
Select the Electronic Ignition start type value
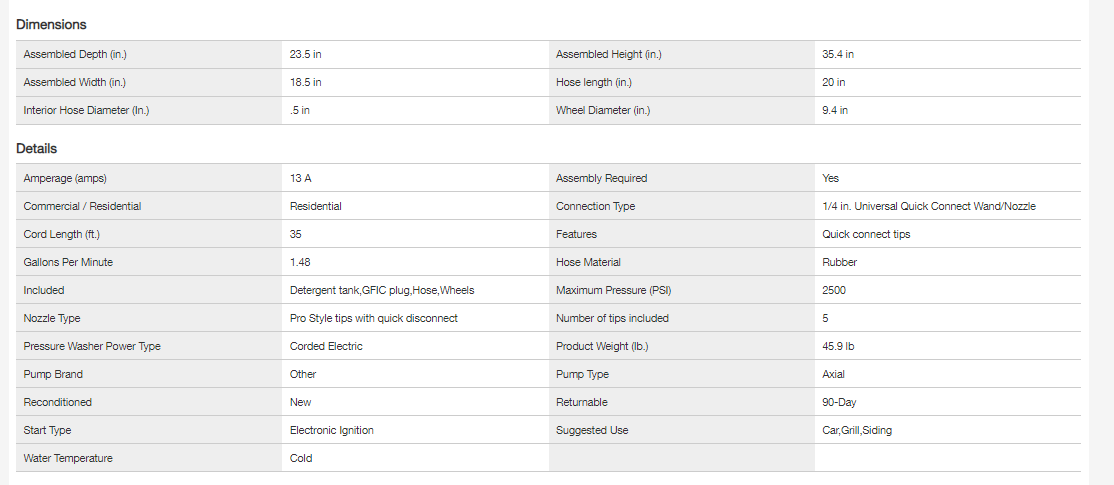click(x=332, y=430)
